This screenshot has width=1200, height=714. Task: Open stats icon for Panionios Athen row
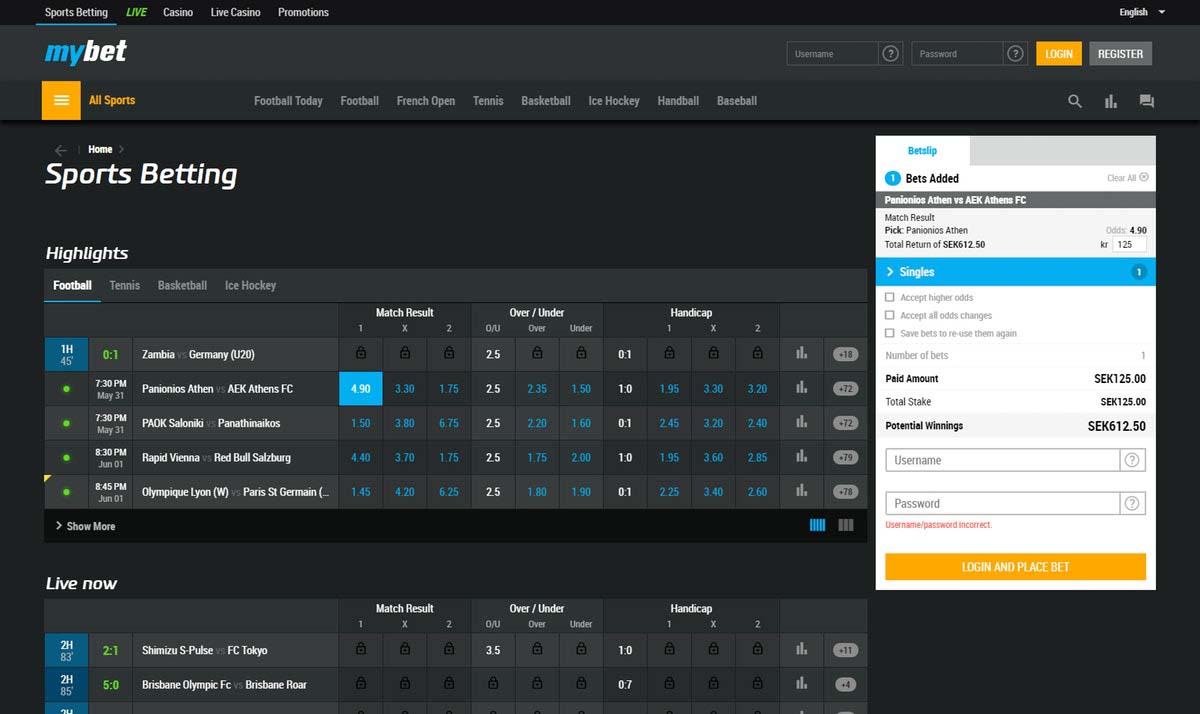coord(801,389)
